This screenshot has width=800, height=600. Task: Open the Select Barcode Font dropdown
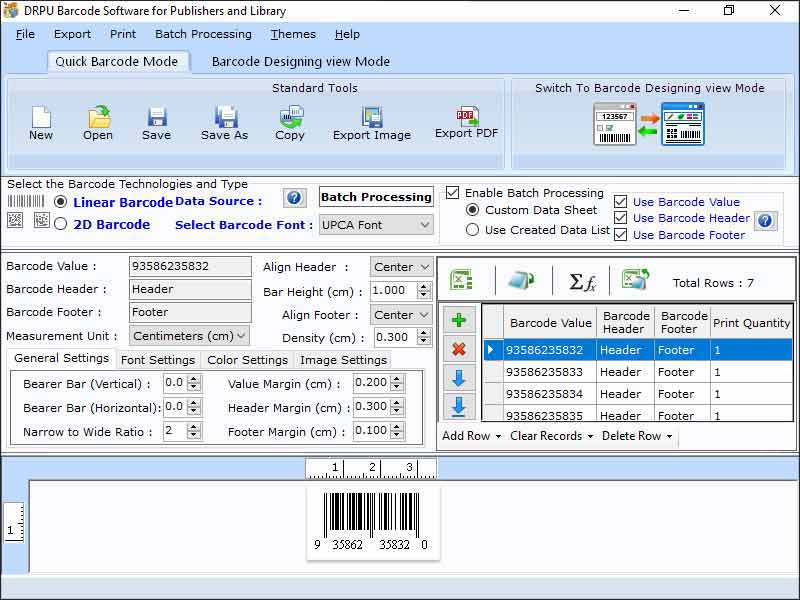[x=377, y=225]
